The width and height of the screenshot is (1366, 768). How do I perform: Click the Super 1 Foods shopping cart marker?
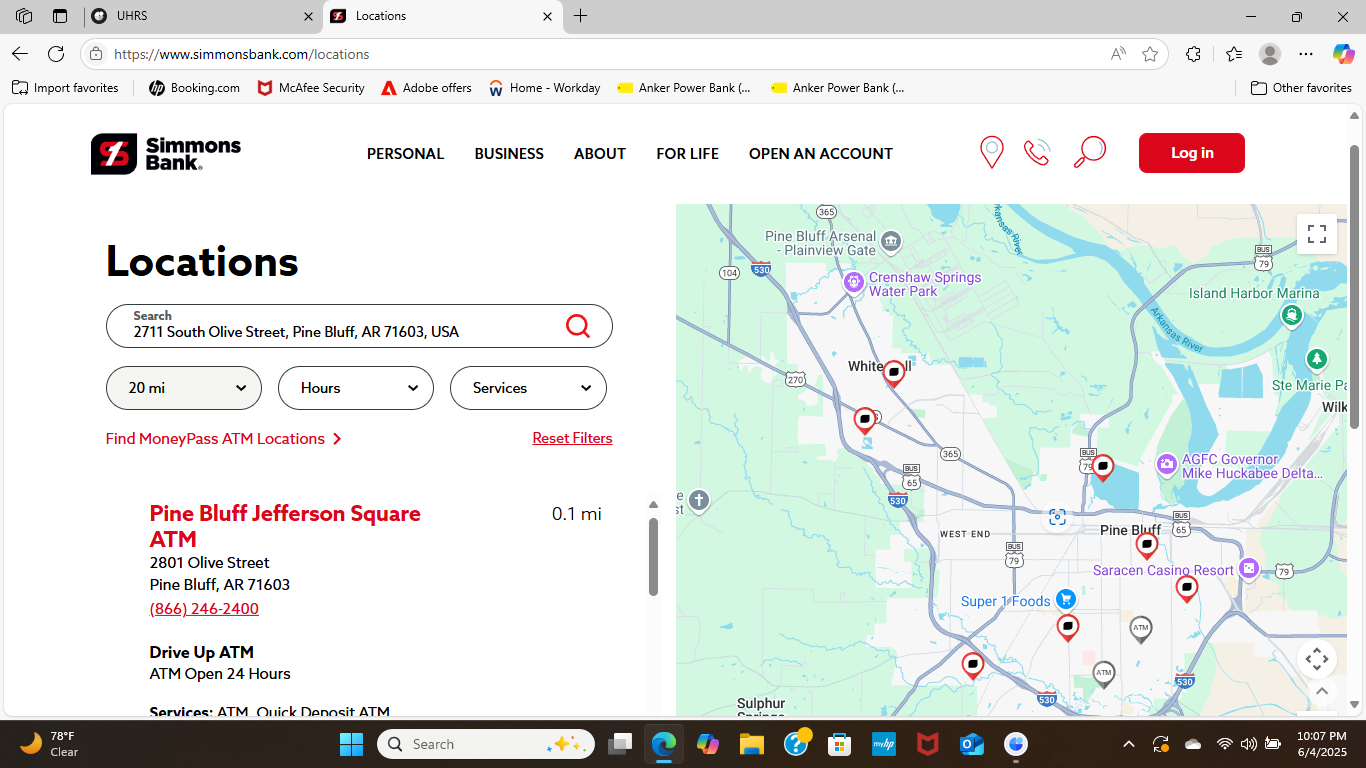click(x=1066, y=599)
